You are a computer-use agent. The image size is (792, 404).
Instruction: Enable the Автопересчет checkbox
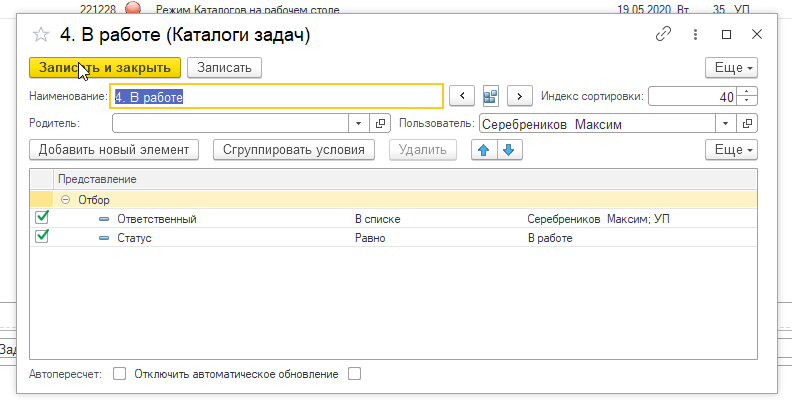[119, 374]
